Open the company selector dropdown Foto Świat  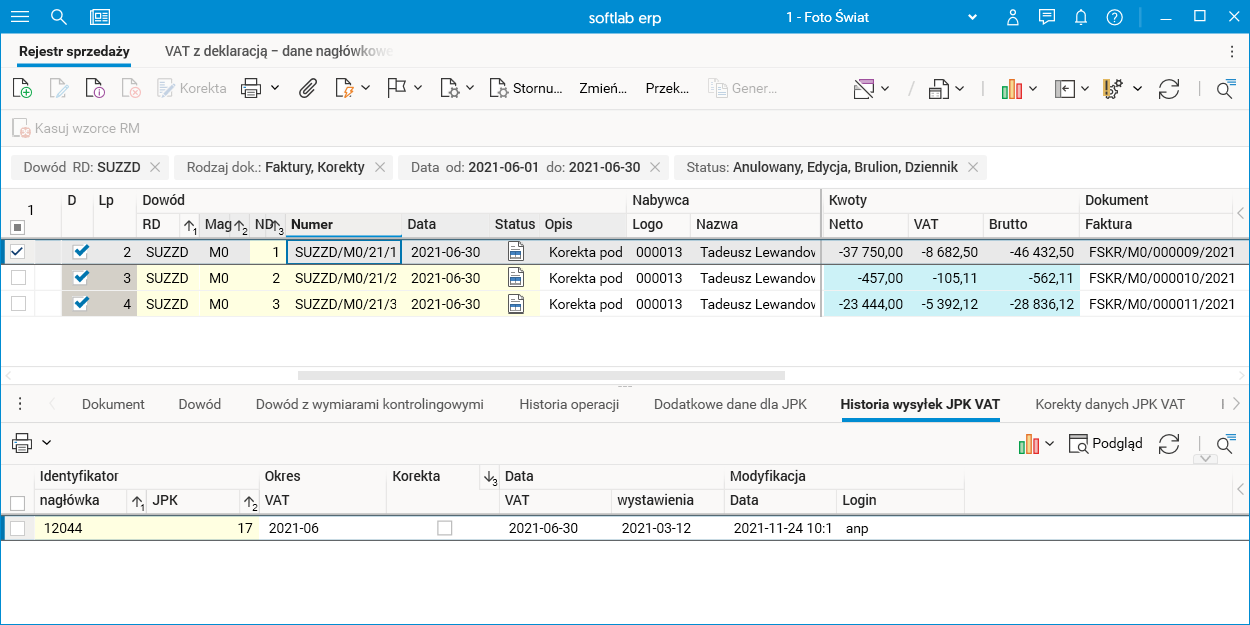click(971, 17)
